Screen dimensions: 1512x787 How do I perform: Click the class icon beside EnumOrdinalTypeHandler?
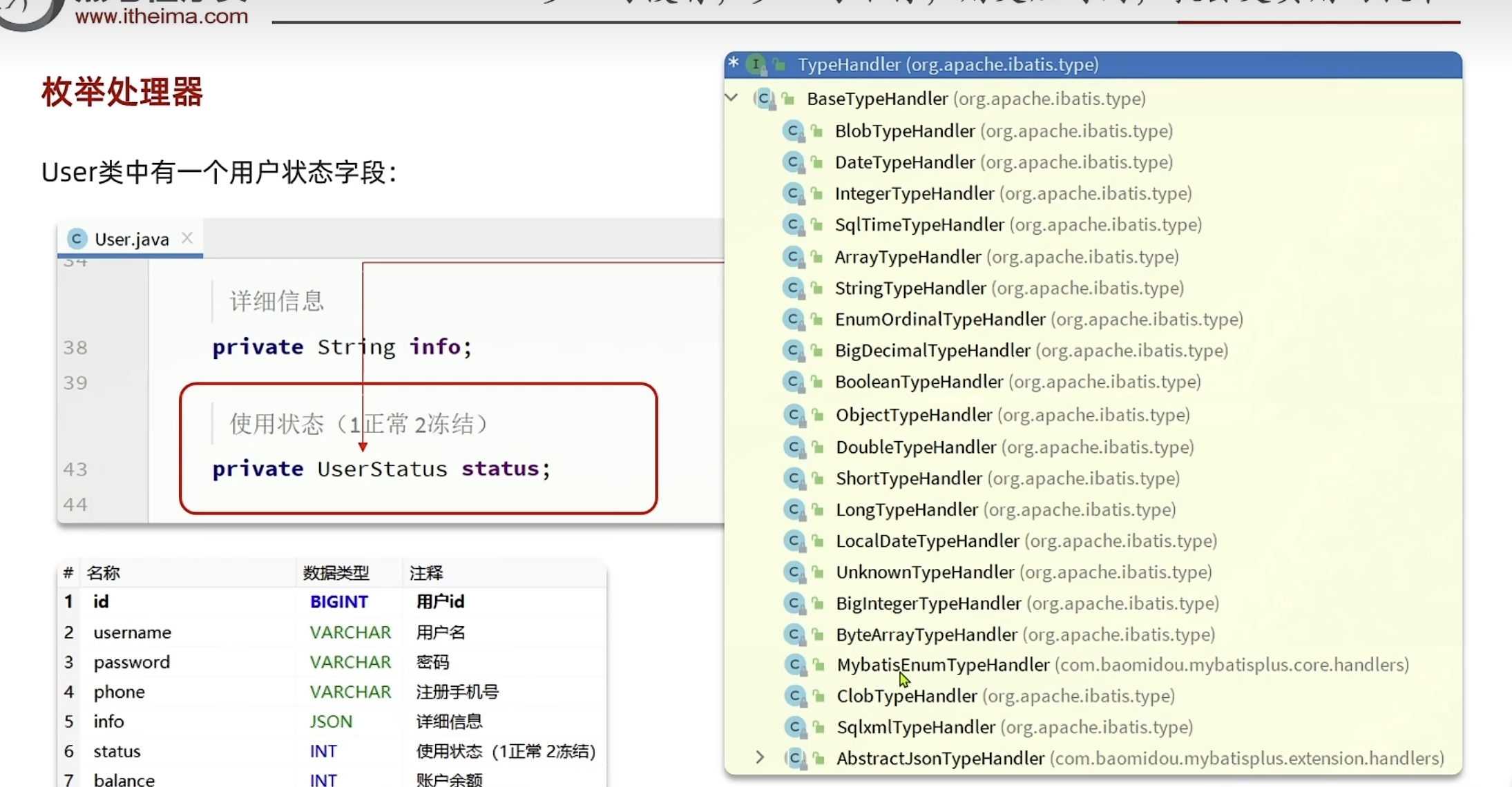793,319
